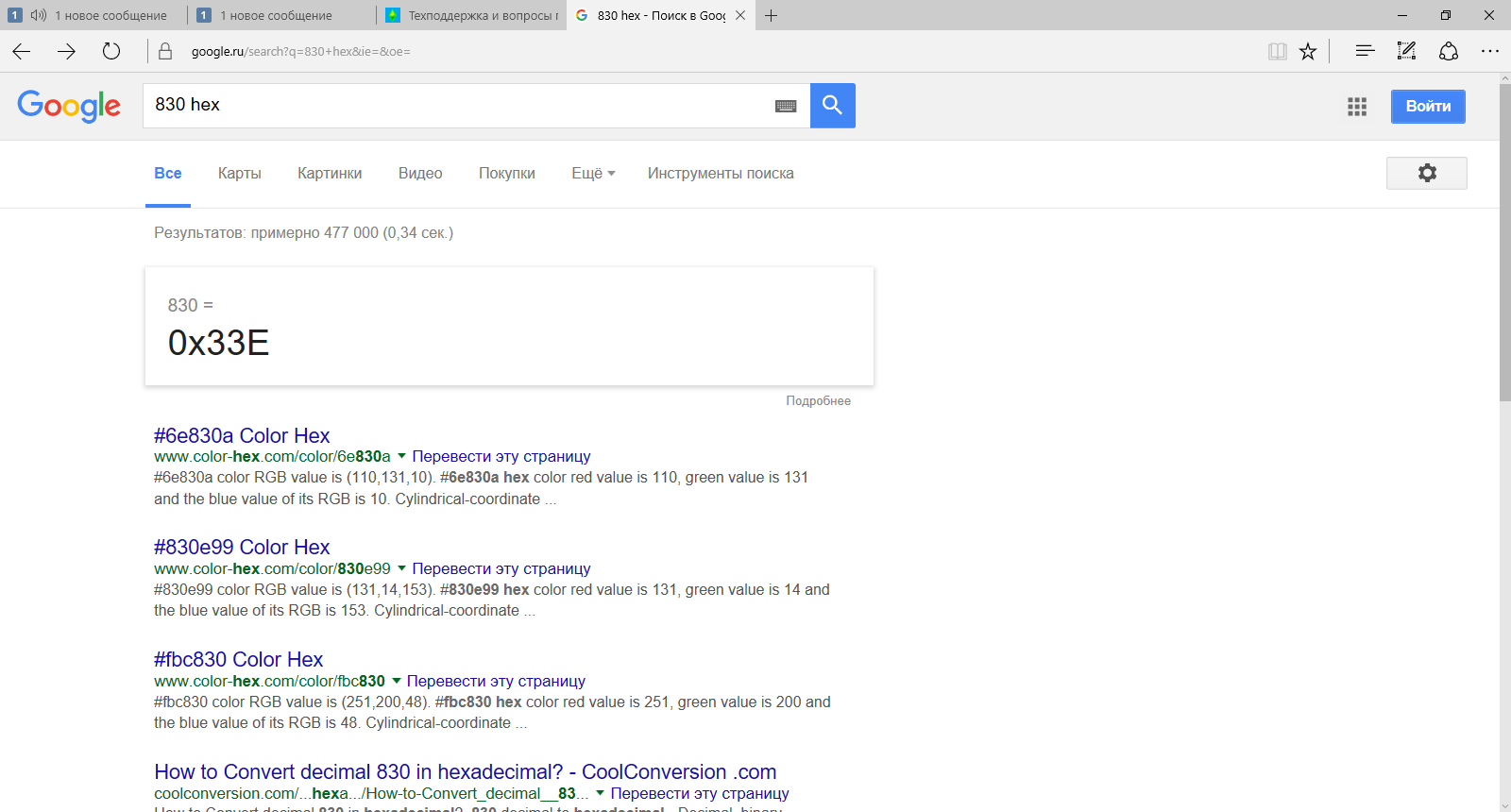Image resolution: width=1511 pixels, height=812 pixels.
Task: Open a new browser tab
Action: point(772,15)
